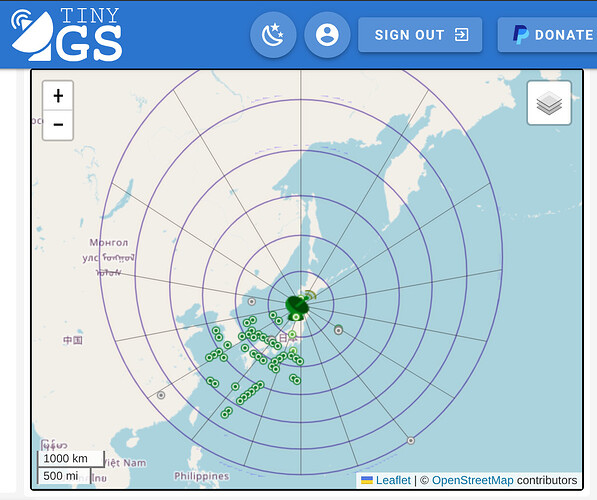
Task: Select the grey marker near China coast
Action: pyautogui.click(x=161, y=395)
